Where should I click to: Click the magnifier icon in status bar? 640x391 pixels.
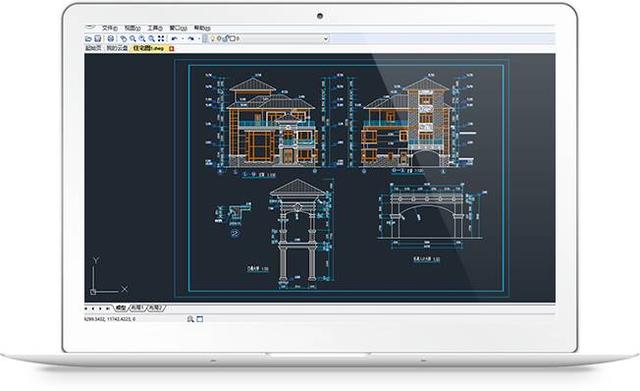(190, 319)
